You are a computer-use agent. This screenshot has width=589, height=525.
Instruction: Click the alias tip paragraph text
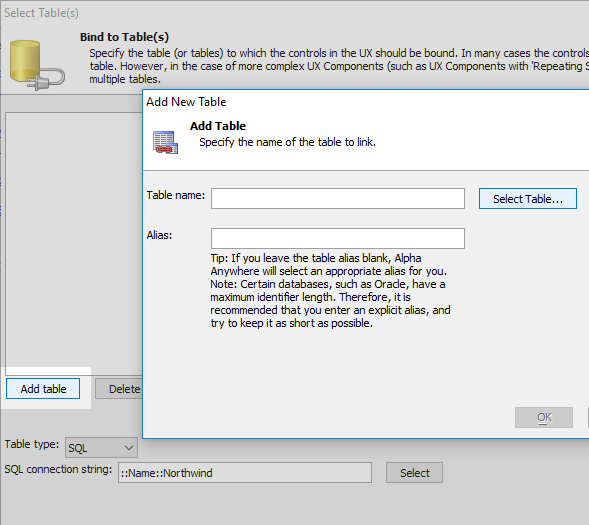pos(330,290)
